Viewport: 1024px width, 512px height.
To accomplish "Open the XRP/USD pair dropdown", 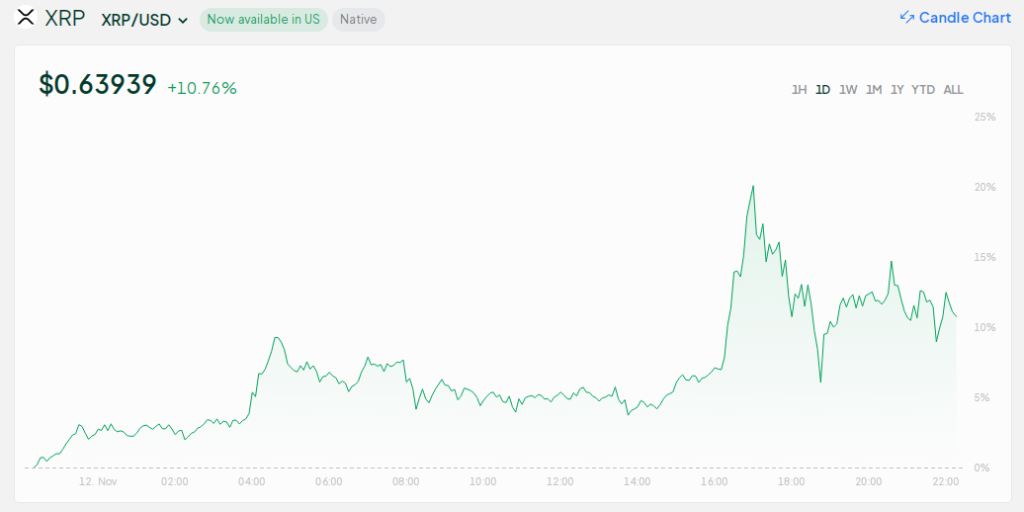I will click(145, 20).
